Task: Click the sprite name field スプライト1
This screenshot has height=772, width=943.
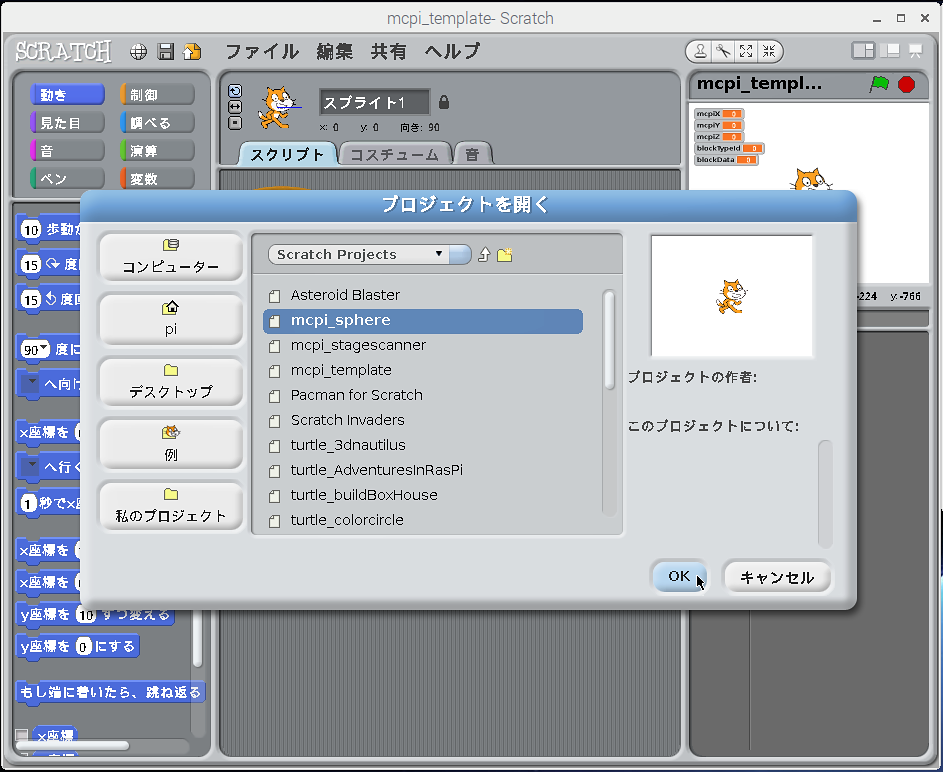Action: 375,102
